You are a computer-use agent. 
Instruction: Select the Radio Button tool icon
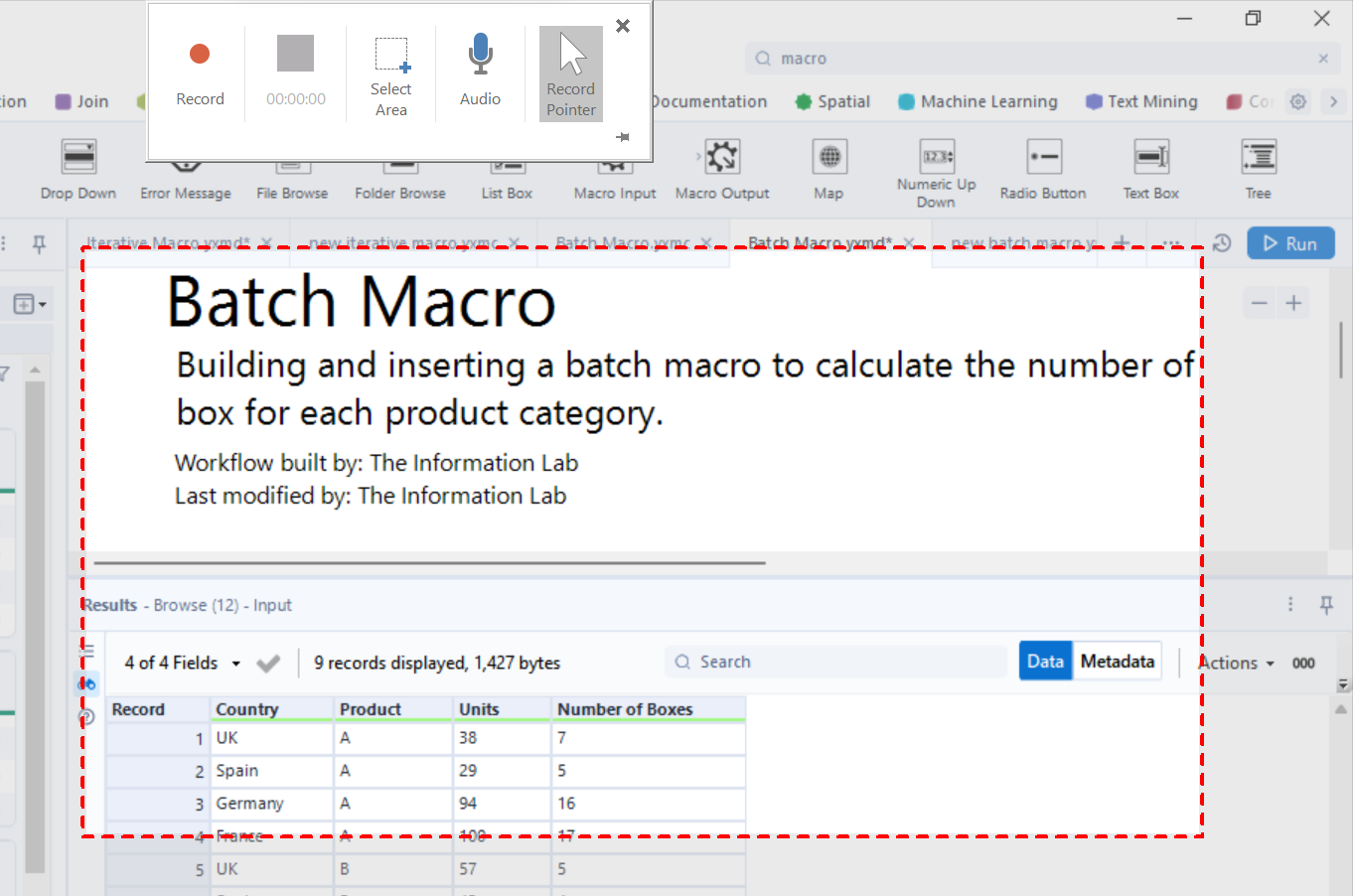coord(1043,158)
